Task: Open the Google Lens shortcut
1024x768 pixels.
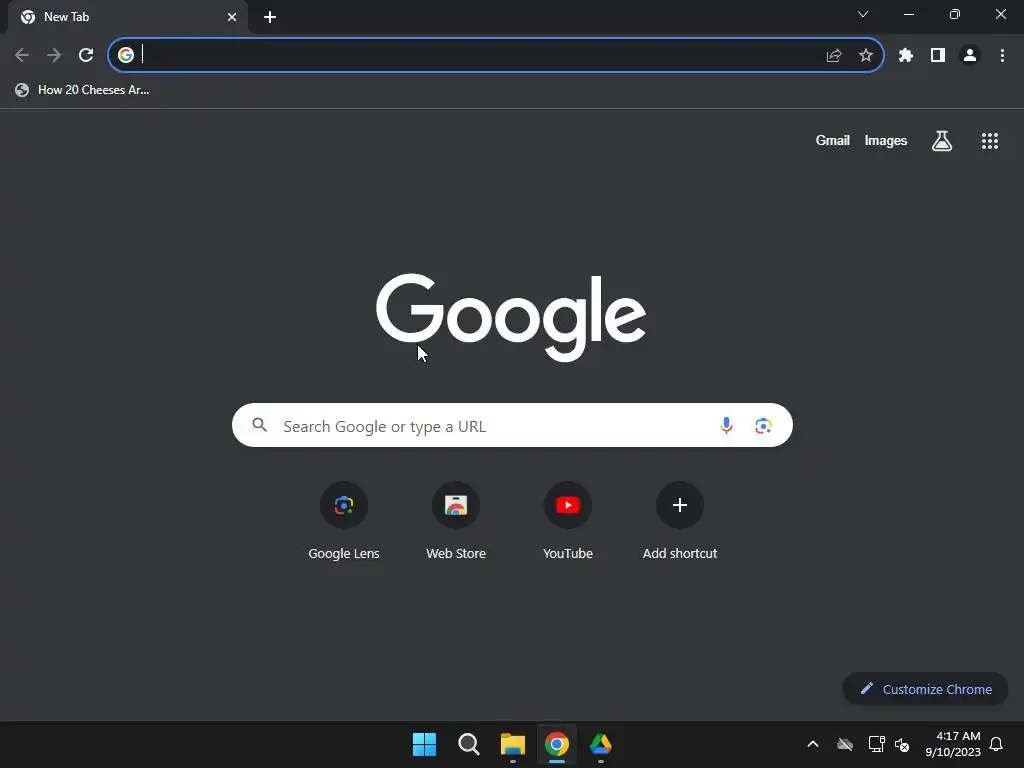Action: coord(344,521)
